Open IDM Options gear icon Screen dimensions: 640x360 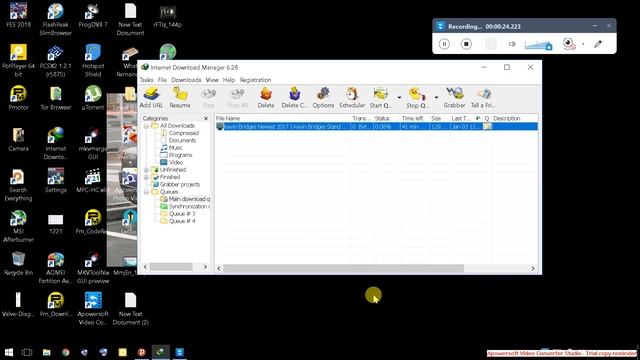[x=323, y=97]
